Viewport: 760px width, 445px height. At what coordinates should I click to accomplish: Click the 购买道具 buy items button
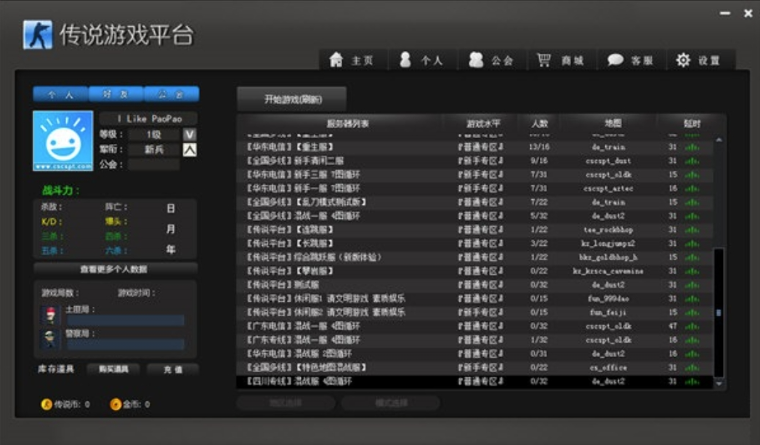(114, 369)
